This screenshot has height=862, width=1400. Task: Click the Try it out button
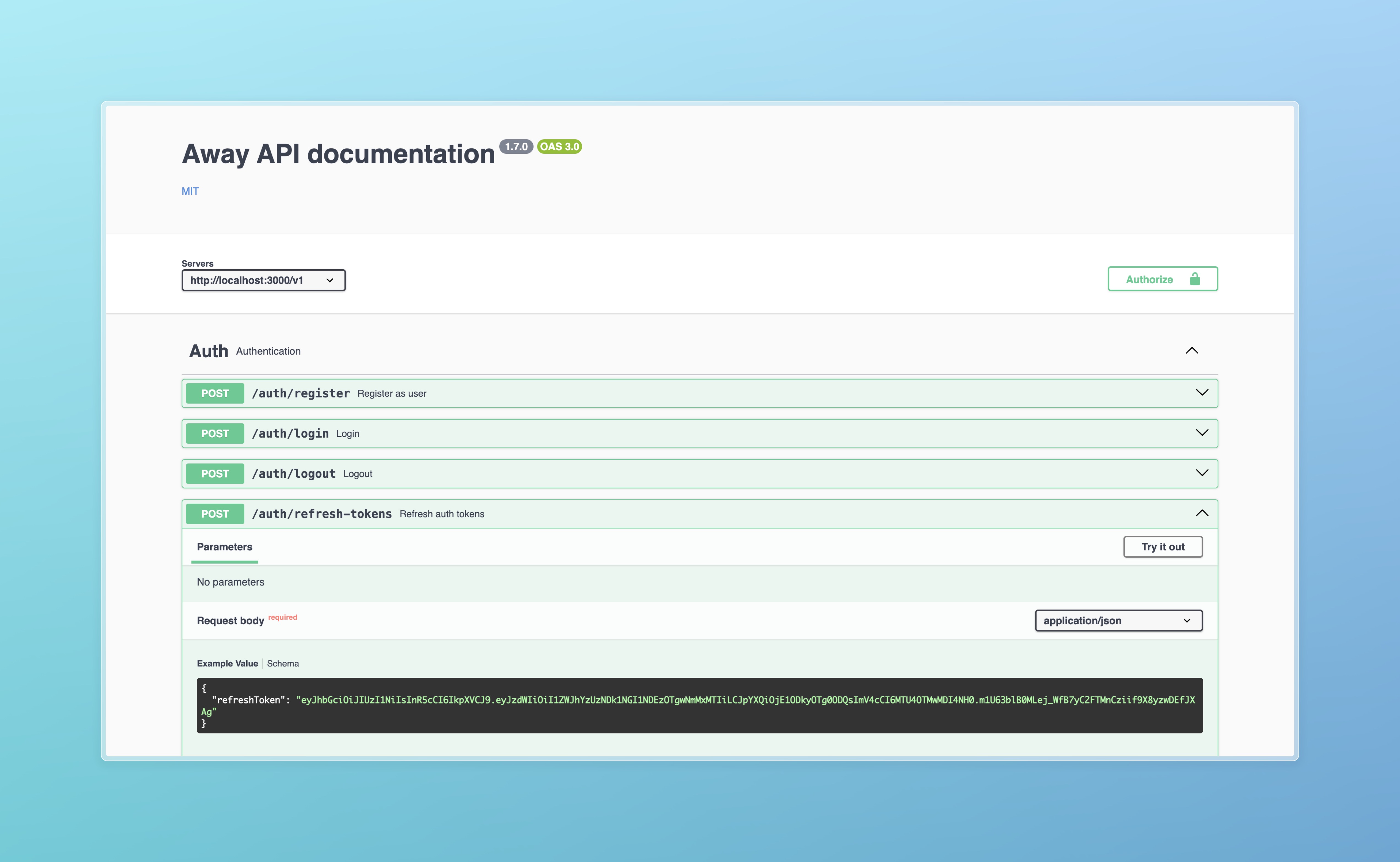(x=1162, y=547)
